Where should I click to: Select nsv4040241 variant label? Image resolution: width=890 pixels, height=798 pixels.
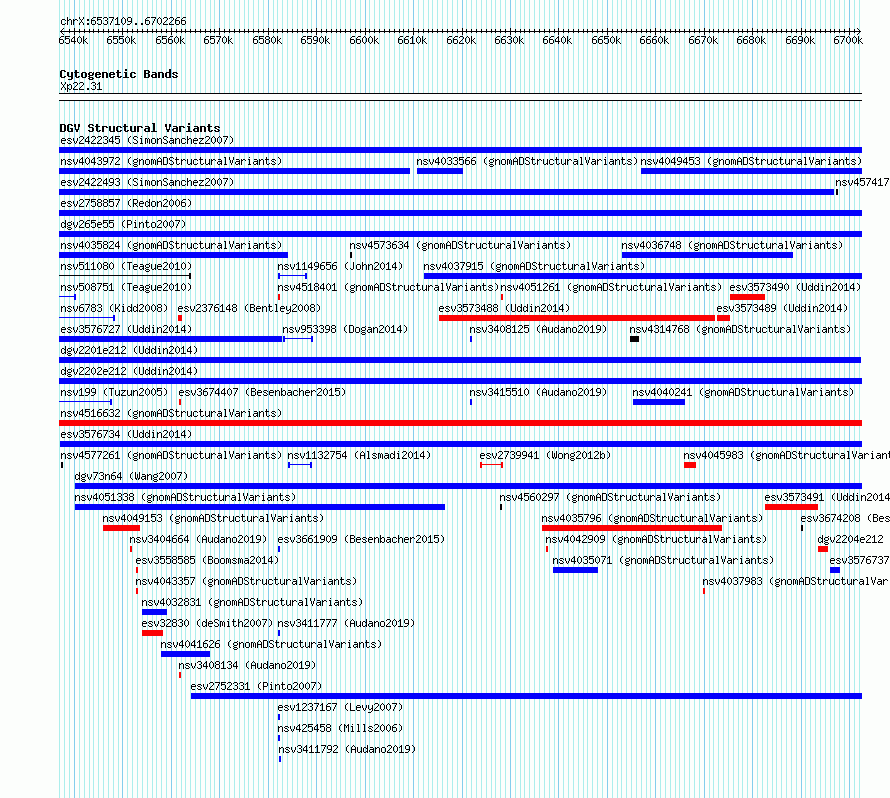pyautogui.click(x=743, y=392)
